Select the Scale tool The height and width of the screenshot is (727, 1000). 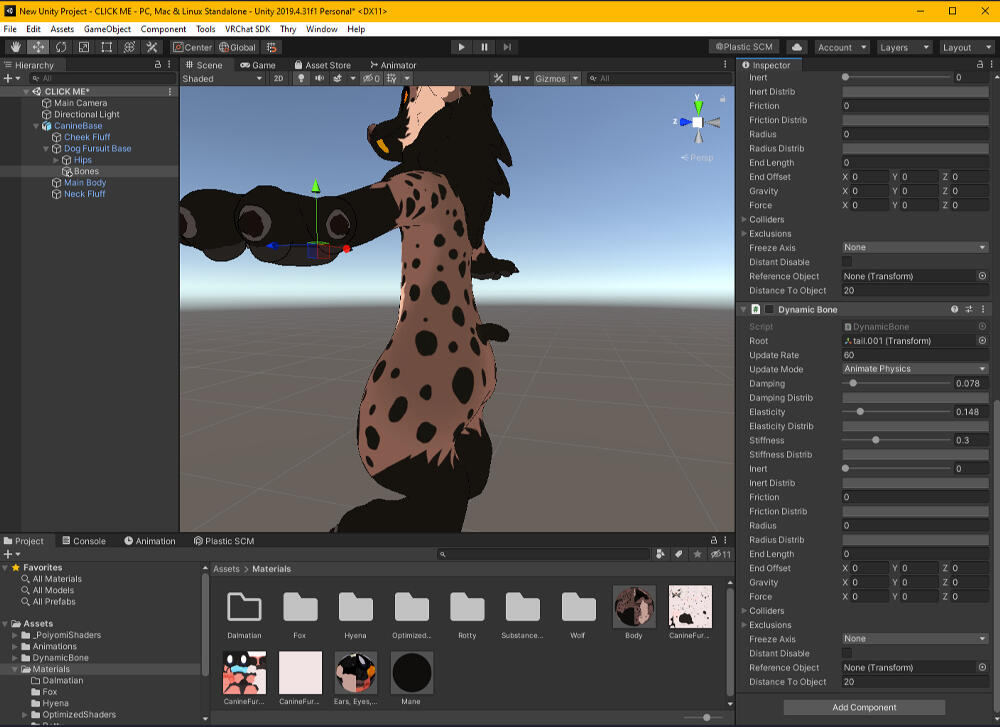84,47
